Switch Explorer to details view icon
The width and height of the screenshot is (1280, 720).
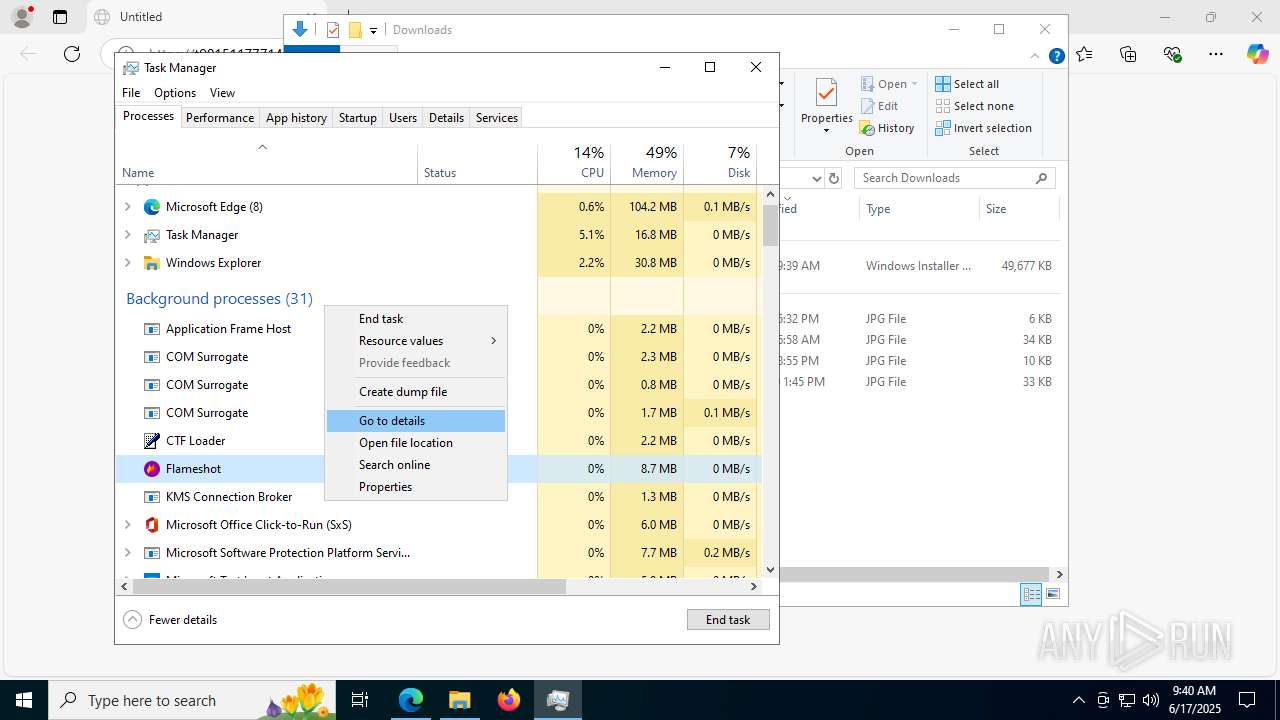1031,594
